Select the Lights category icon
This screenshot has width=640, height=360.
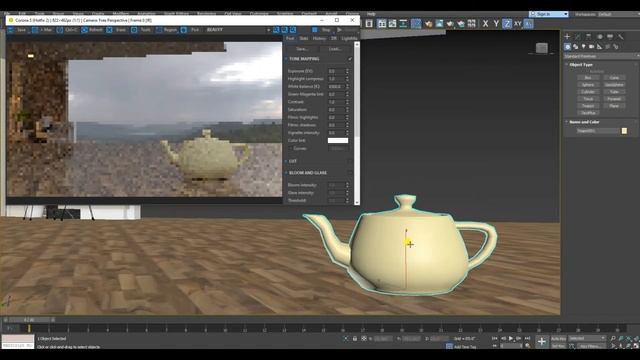pyautogui.click(x=583, y=47)
